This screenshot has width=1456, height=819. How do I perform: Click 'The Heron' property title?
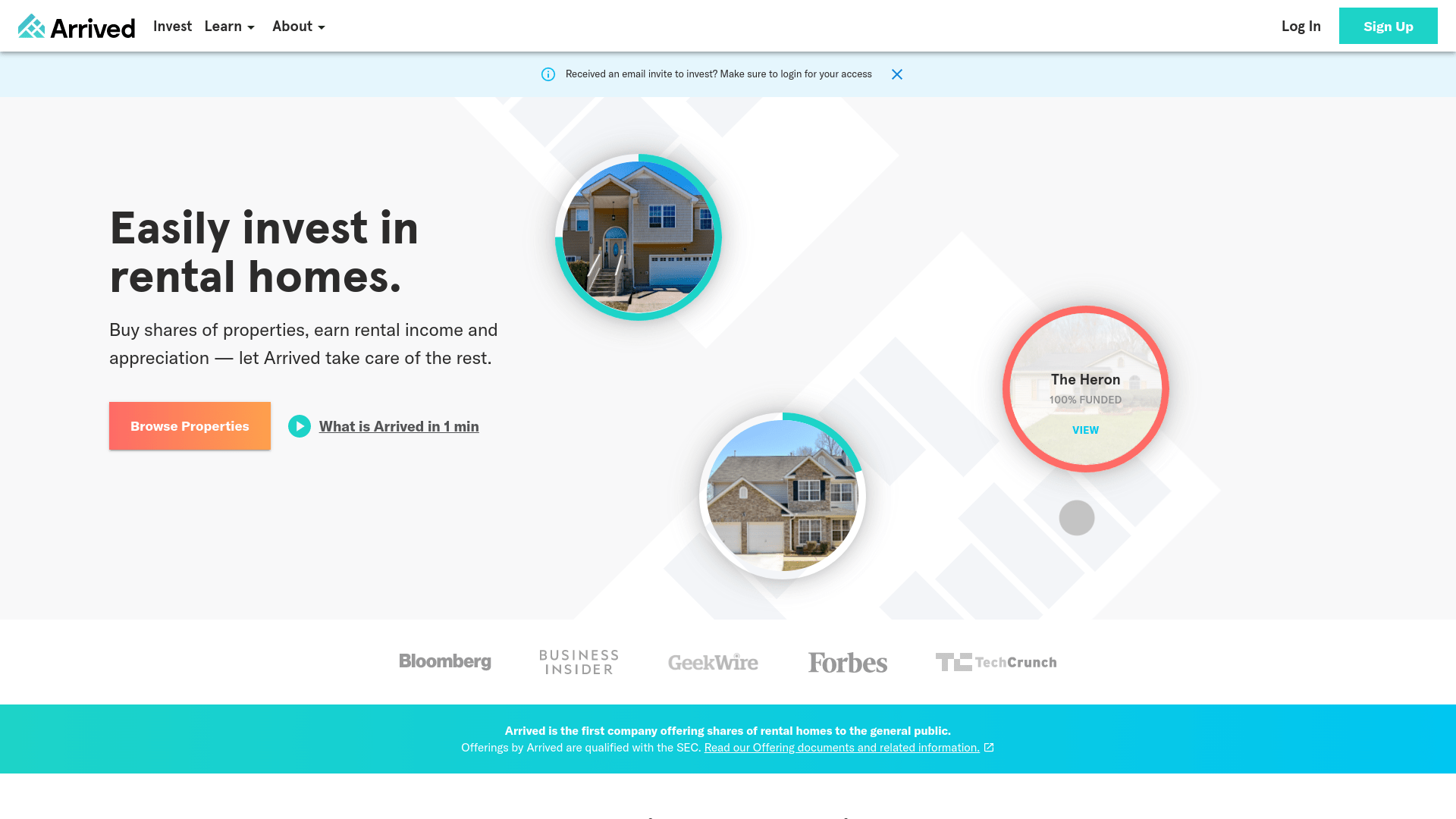point(1085,380)
